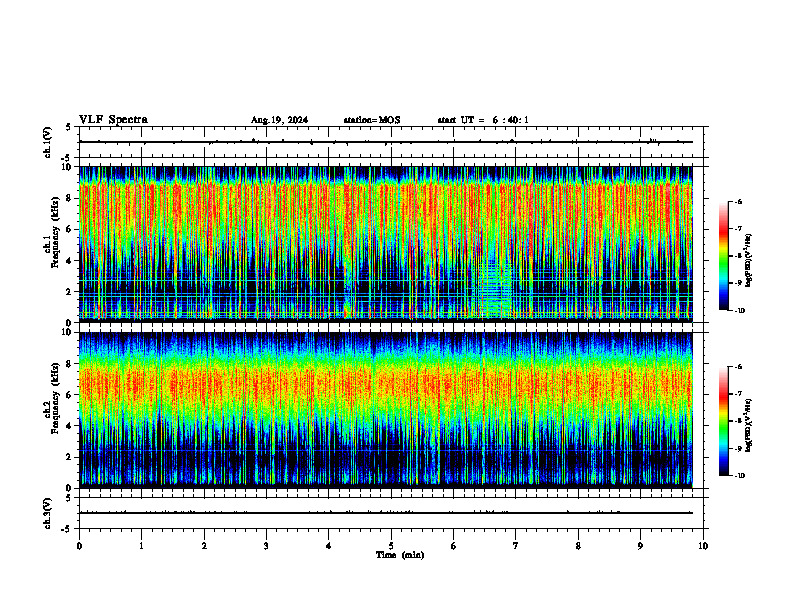Click time axis tick label '6'
This screenshot has width=792, height=612.
tap(454, 546)
